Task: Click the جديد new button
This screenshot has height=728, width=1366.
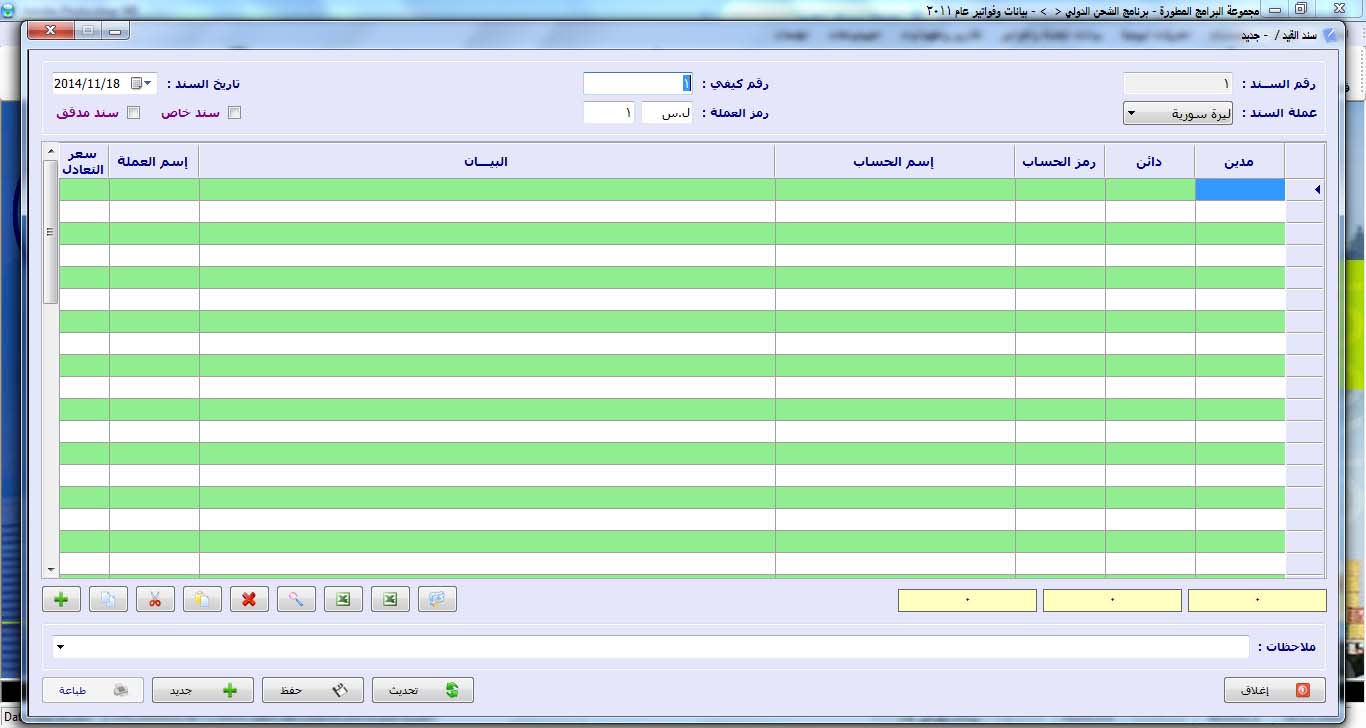Action: (x=202, y=690)
